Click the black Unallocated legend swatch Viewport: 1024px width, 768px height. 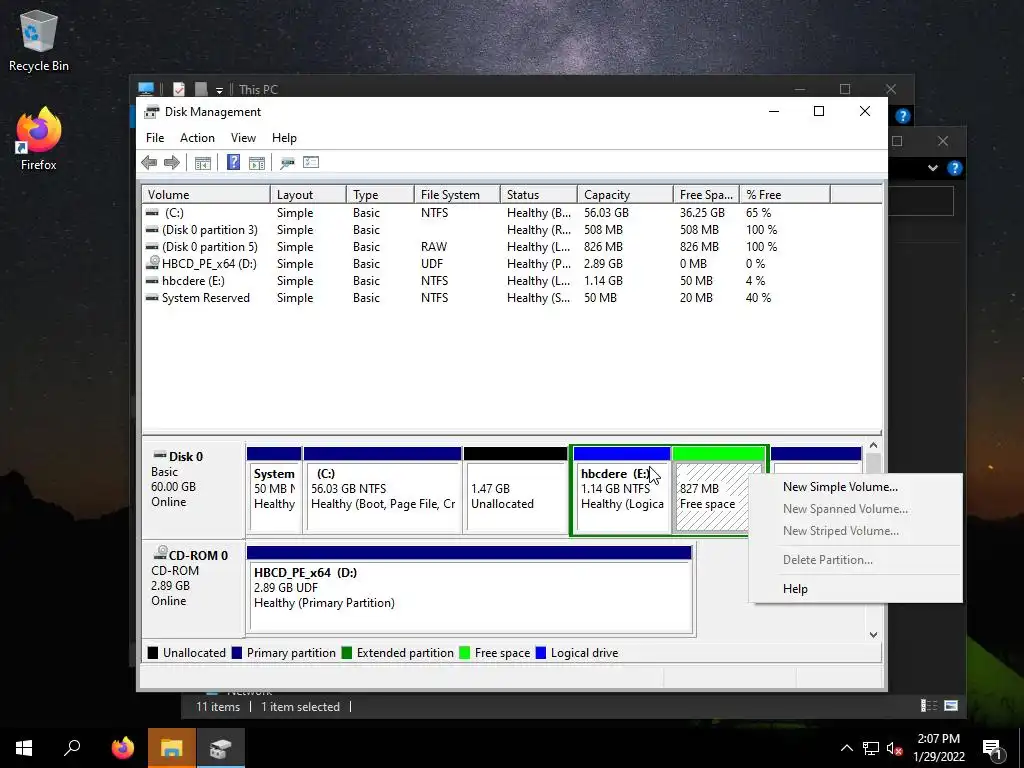(153, 652)
